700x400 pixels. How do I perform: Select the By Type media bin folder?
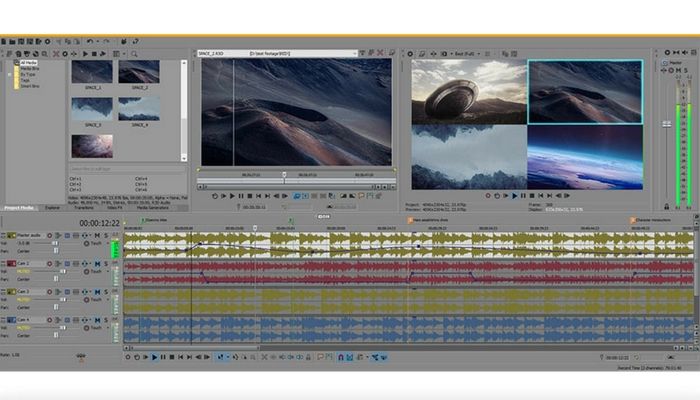(27, 73)
